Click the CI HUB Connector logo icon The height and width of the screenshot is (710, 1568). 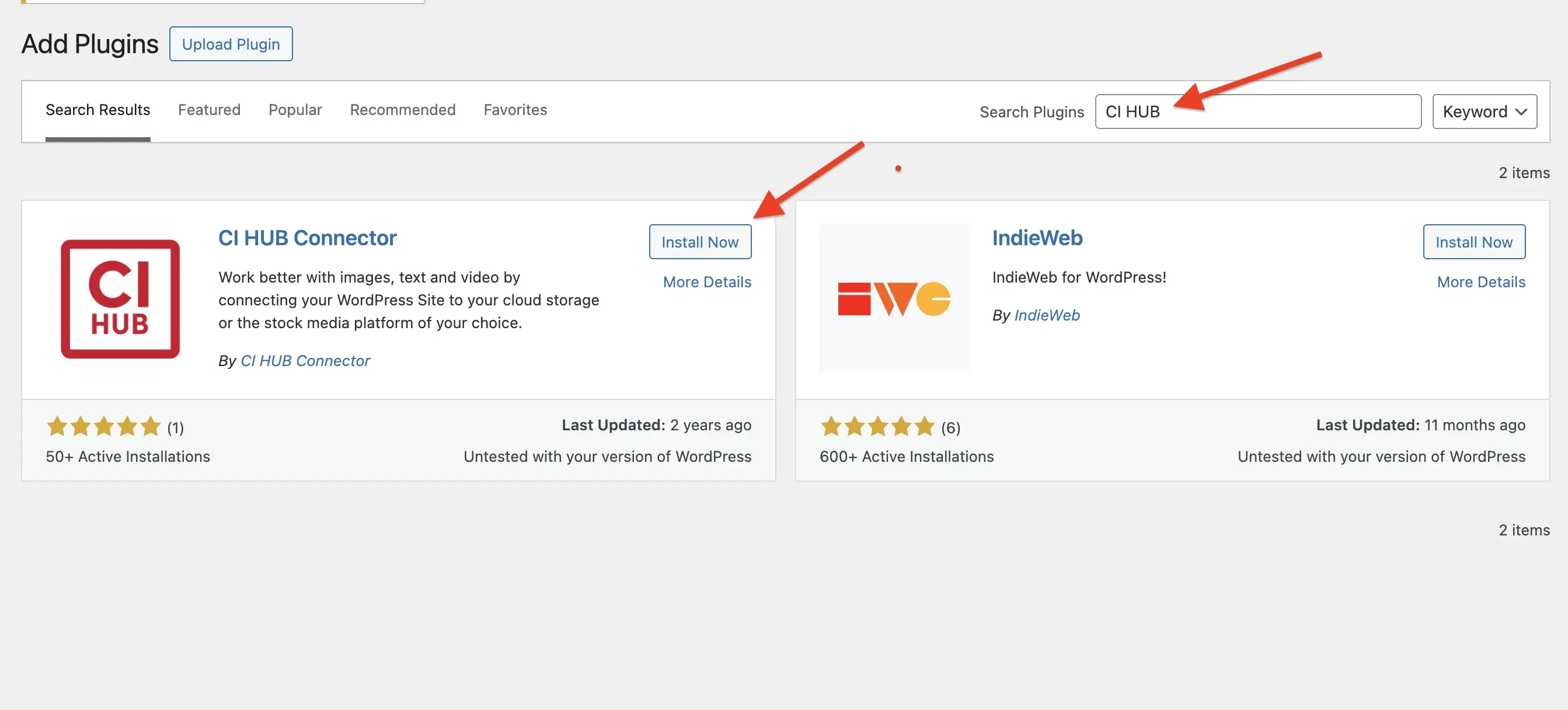point(120,298)
